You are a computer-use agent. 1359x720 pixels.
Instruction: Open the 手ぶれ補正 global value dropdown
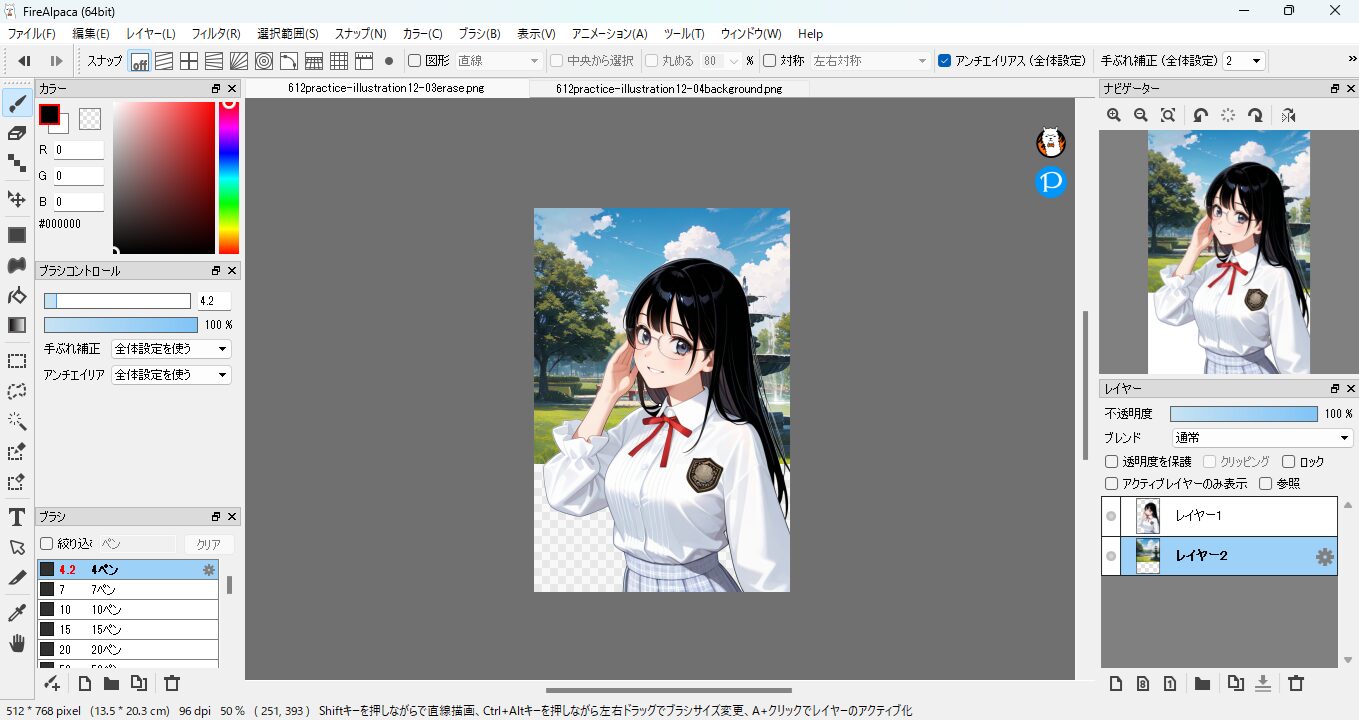click(1244, 61)
